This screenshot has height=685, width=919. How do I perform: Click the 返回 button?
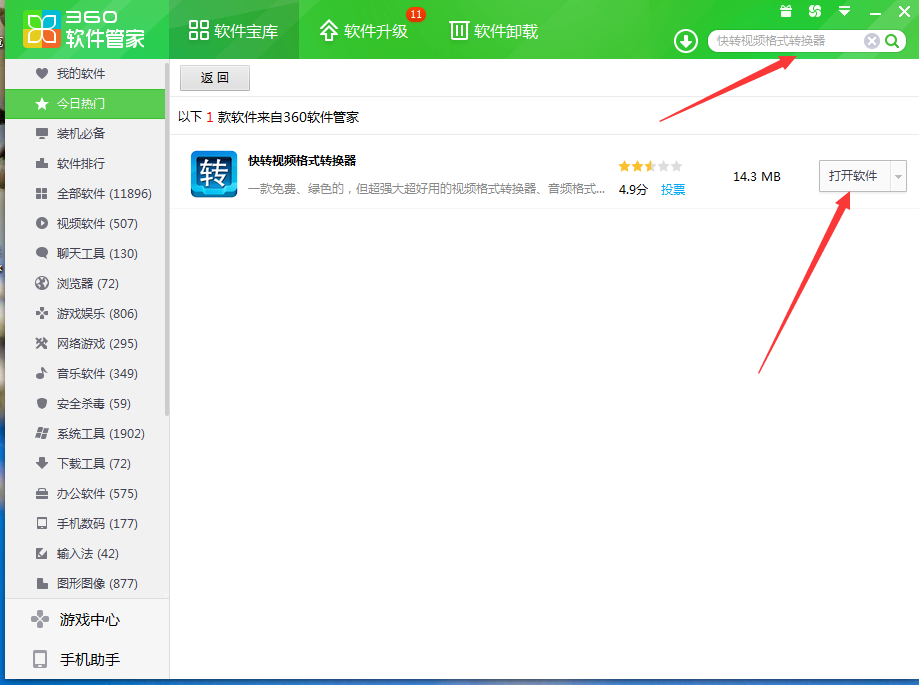(215, 78)
